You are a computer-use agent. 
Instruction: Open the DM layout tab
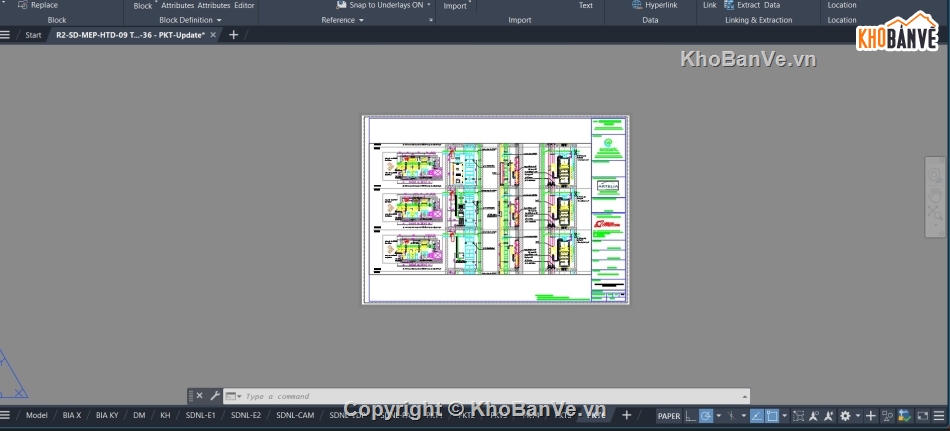tap(139, 415)
